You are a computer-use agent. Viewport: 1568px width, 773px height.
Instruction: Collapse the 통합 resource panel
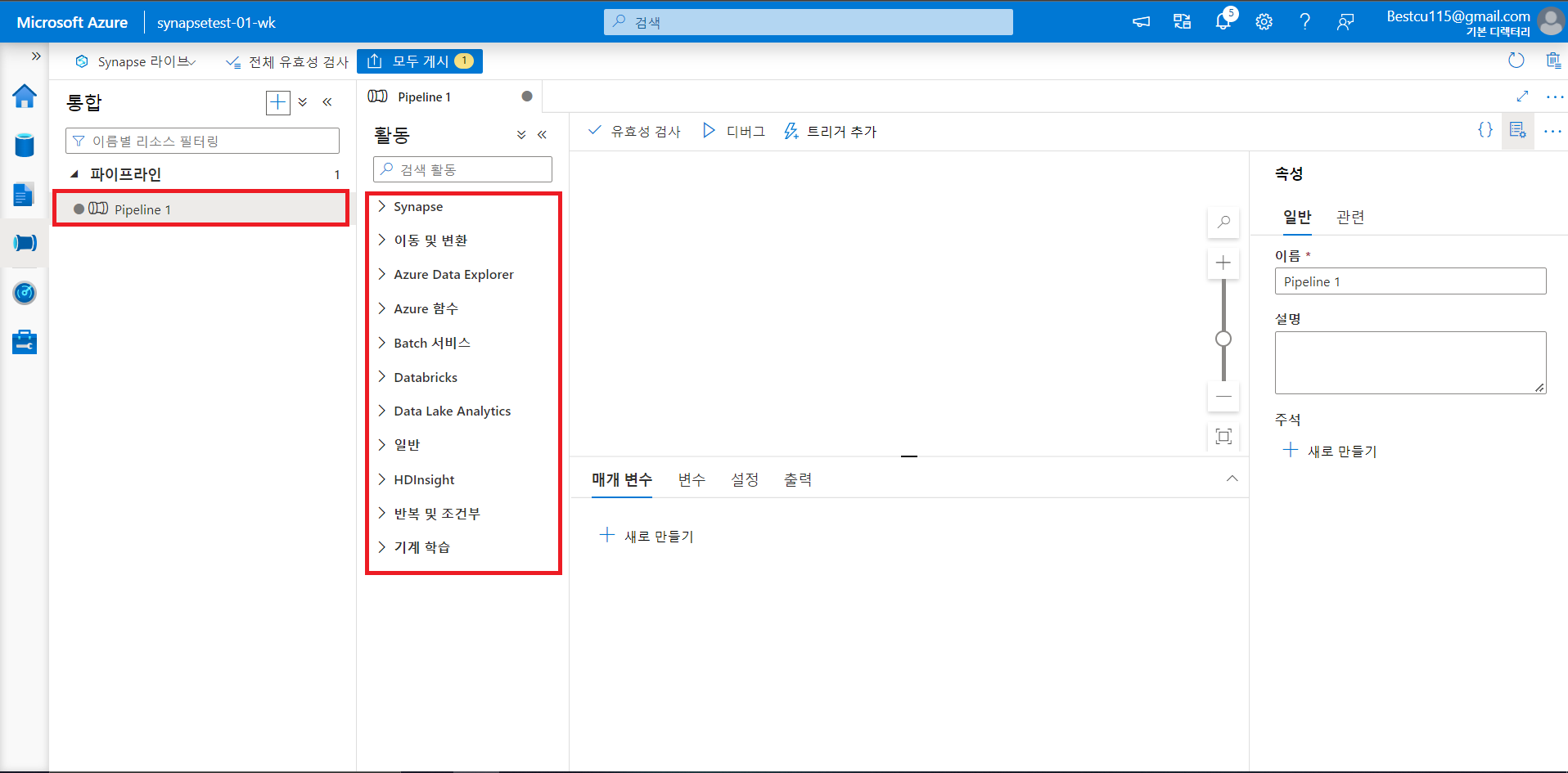click(x=327, y=102)
